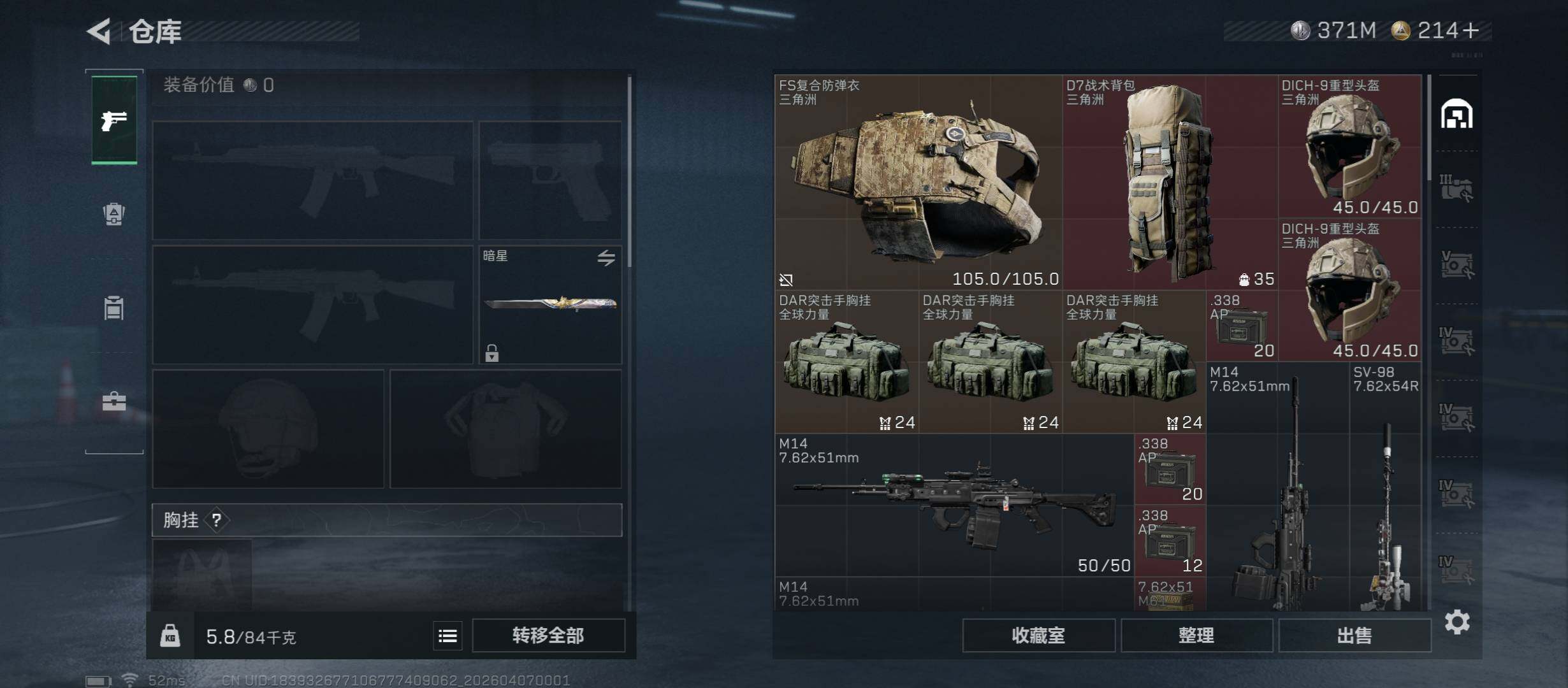The height and width of the screenshot is (688, 1568).
Task: Open the chest rig vest sidebar icon
Action: (x=114, y=308)
